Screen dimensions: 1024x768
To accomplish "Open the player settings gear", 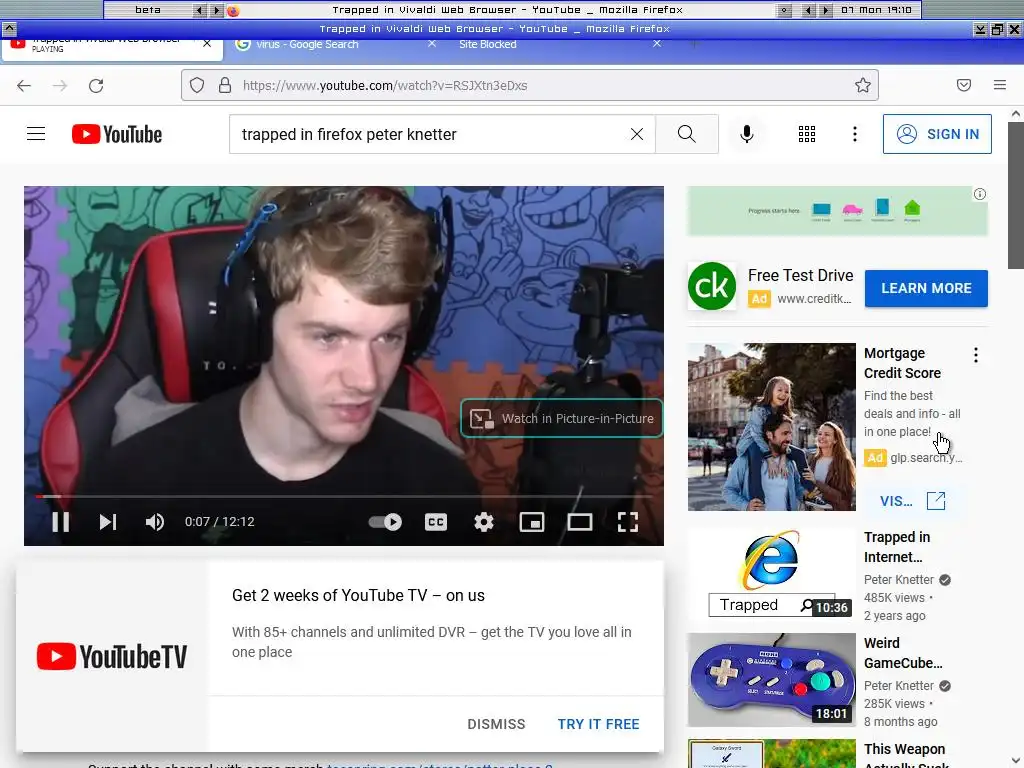I will pos(483,522).
